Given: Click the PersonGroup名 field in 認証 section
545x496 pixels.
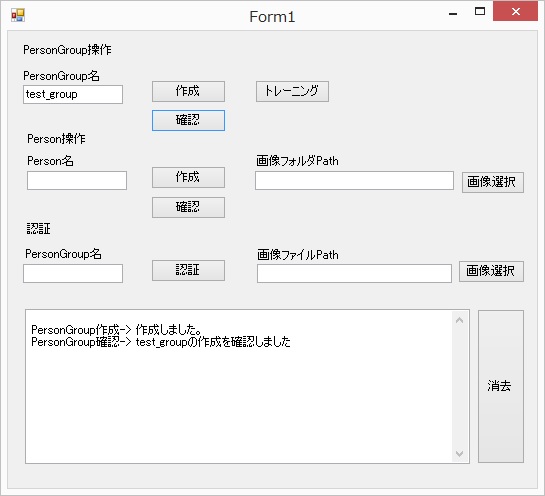Looking at the screenshot, I should pos(73,274).
